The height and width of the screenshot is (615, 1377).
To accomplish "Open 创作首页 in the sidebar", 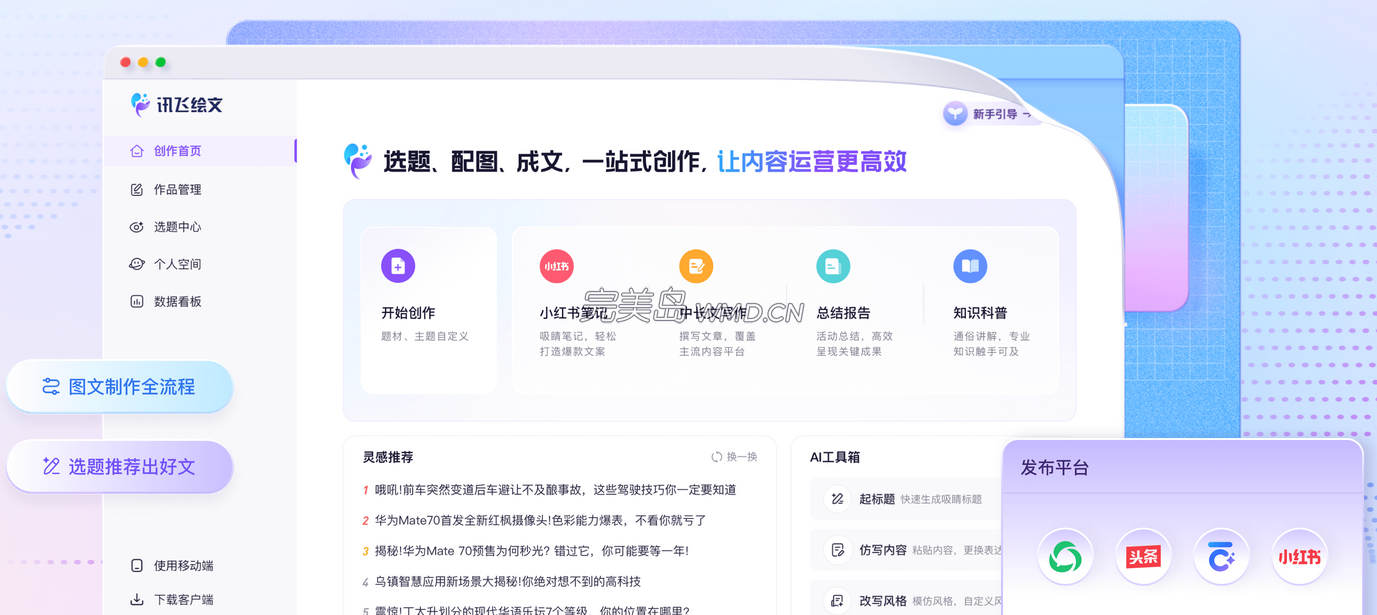I will click(x=200, y=151).
